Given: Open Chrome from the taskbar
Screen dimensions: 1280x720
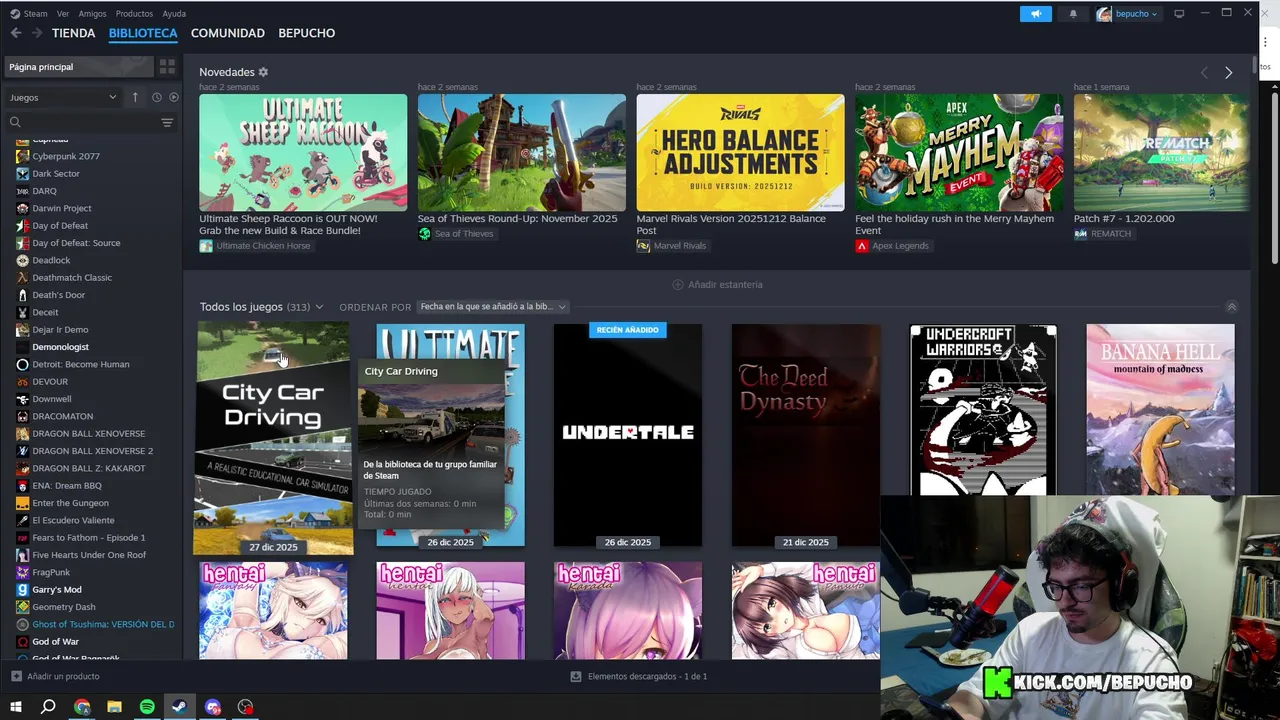Looking at the screenshot, I should click(x=82, y=707).
